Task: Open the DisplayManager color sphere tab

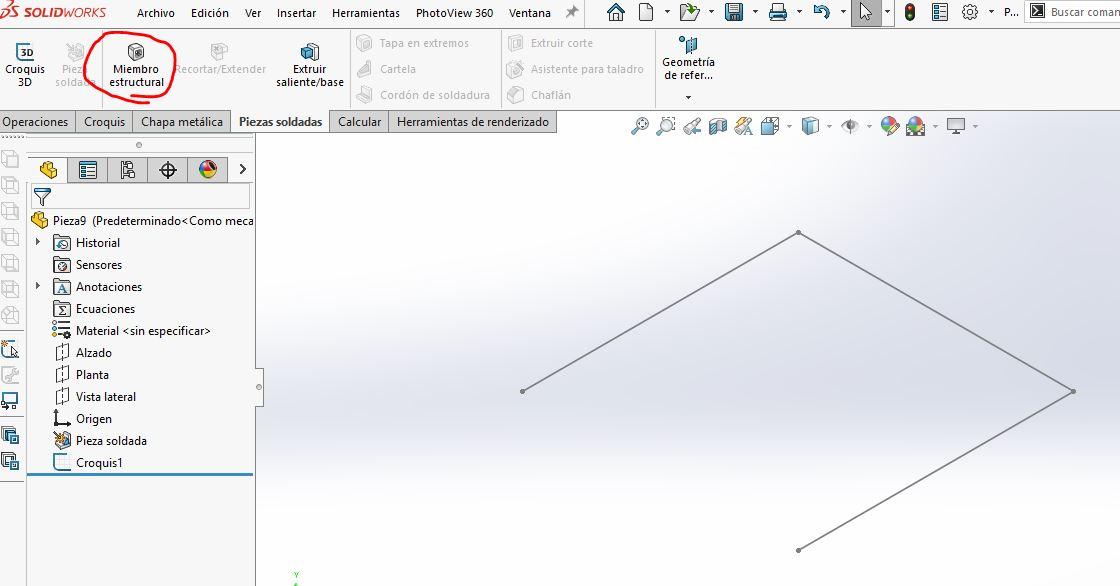Action: [x=208, y=170]
